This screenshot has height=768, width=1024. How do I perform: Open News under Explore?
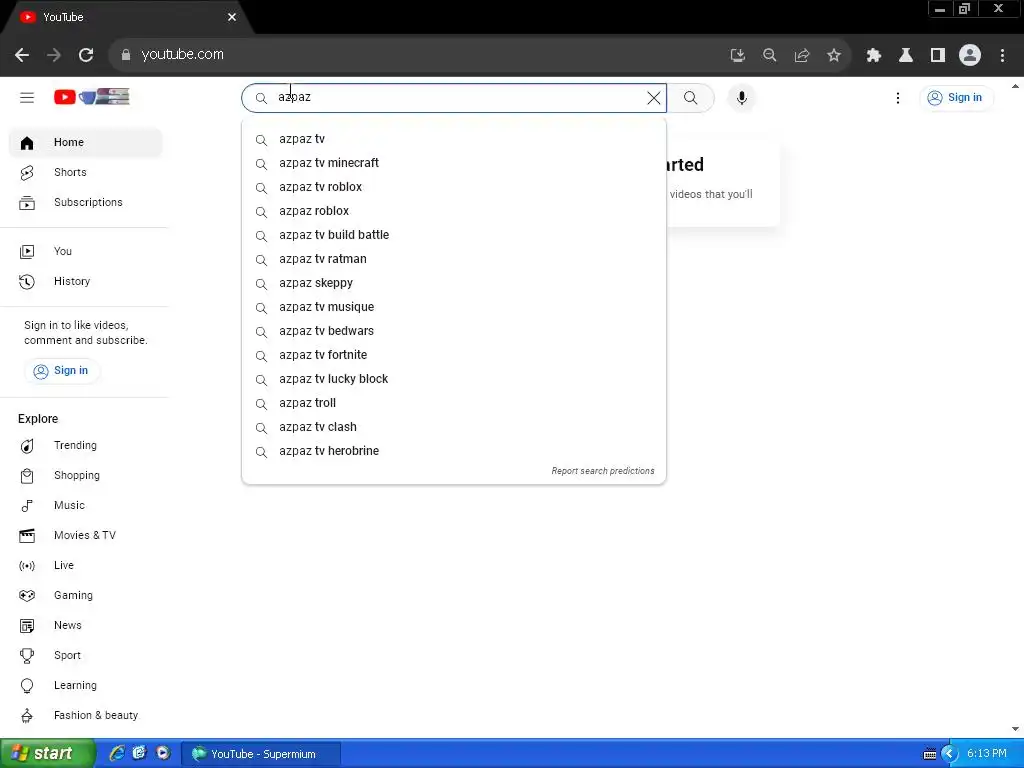pyautogui.click(x=86, y=626)
